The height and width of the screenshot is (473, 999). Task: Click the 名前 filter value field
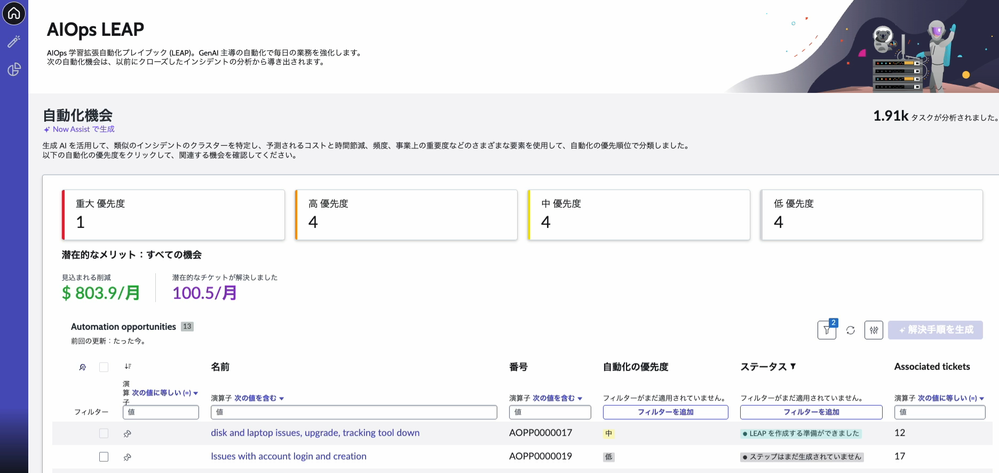pyautogui.click(x=354, y=412)
